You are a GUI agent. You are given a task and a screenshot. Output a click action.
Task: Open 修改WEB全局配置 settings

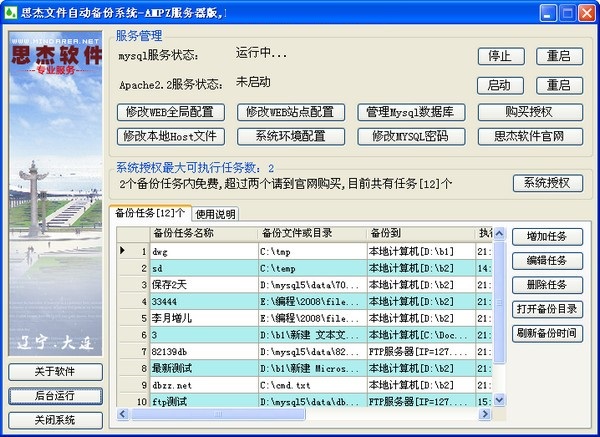point(170,111)
